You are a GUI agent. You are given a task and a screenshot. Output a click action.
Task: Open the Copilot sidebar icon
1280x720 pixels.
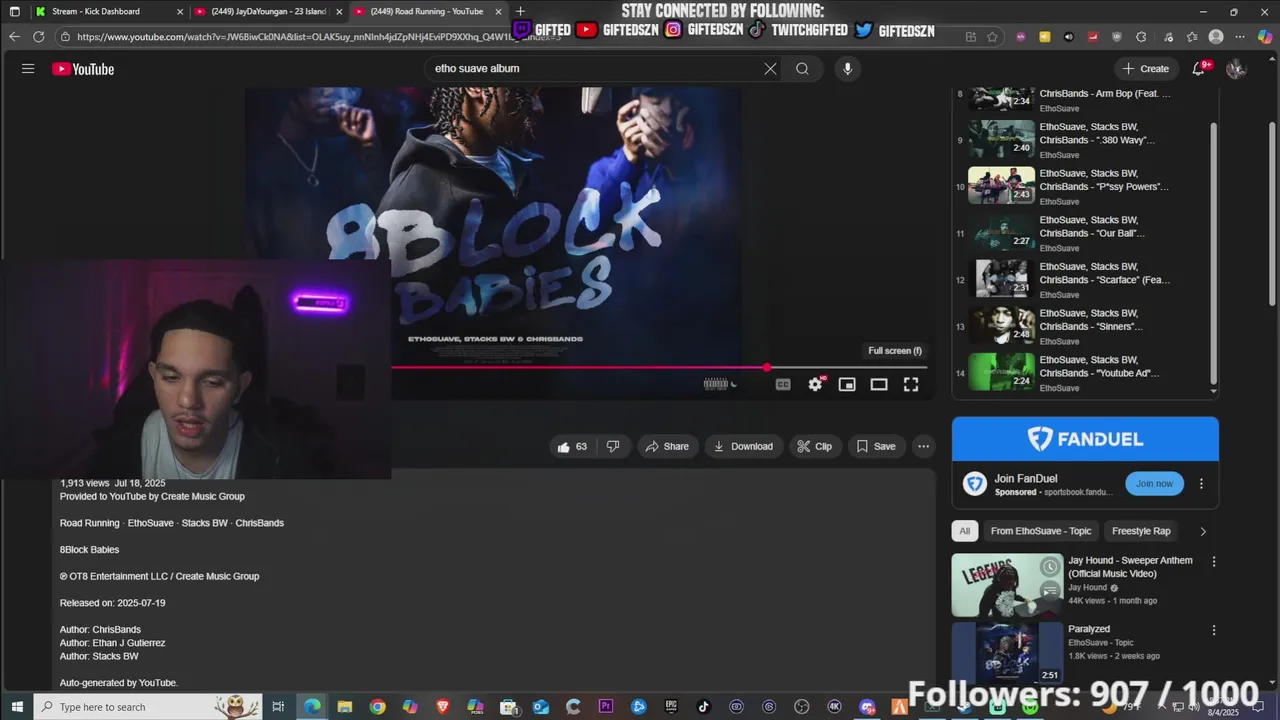(x=1265, y=36)
